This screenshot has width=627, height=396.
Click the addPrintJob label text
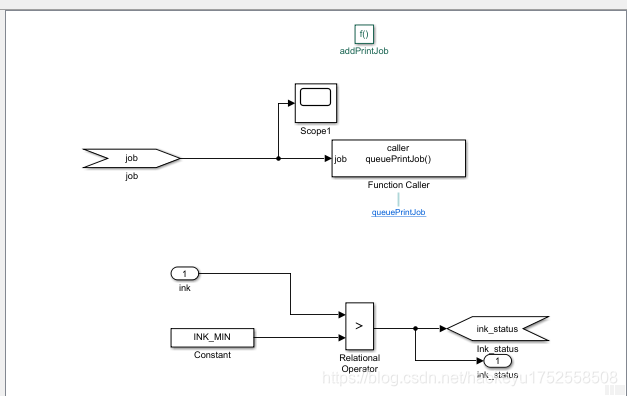[364, 51]
